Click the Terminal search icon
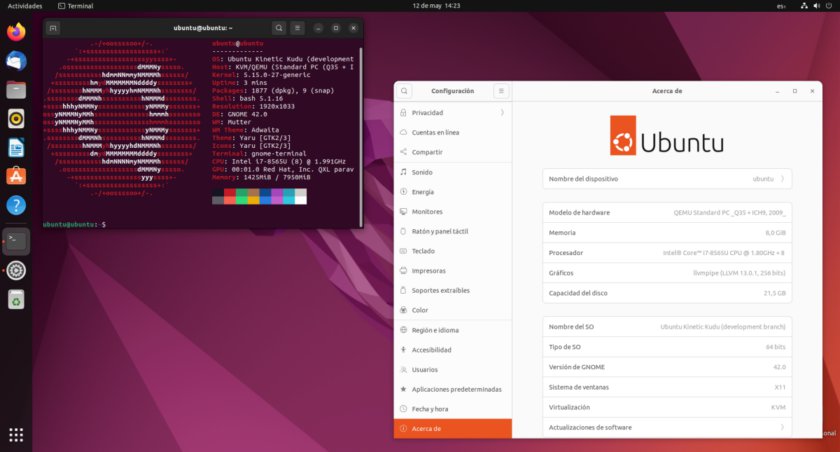Screen dimensions: 840x452 click(x=279, y=28)
